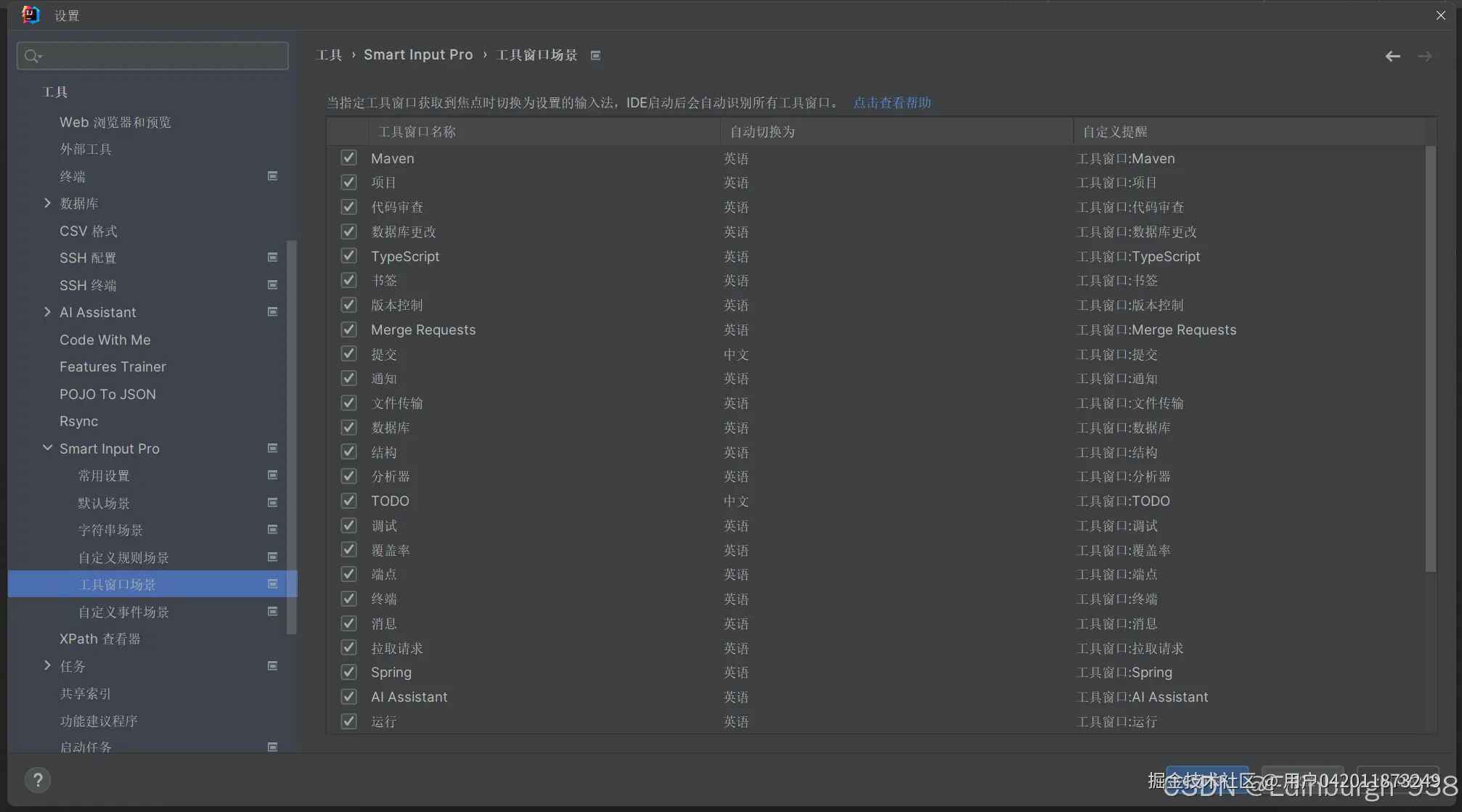
Task: Click project-level icon next to SSH 配置
Action: (x=272, y=257)
